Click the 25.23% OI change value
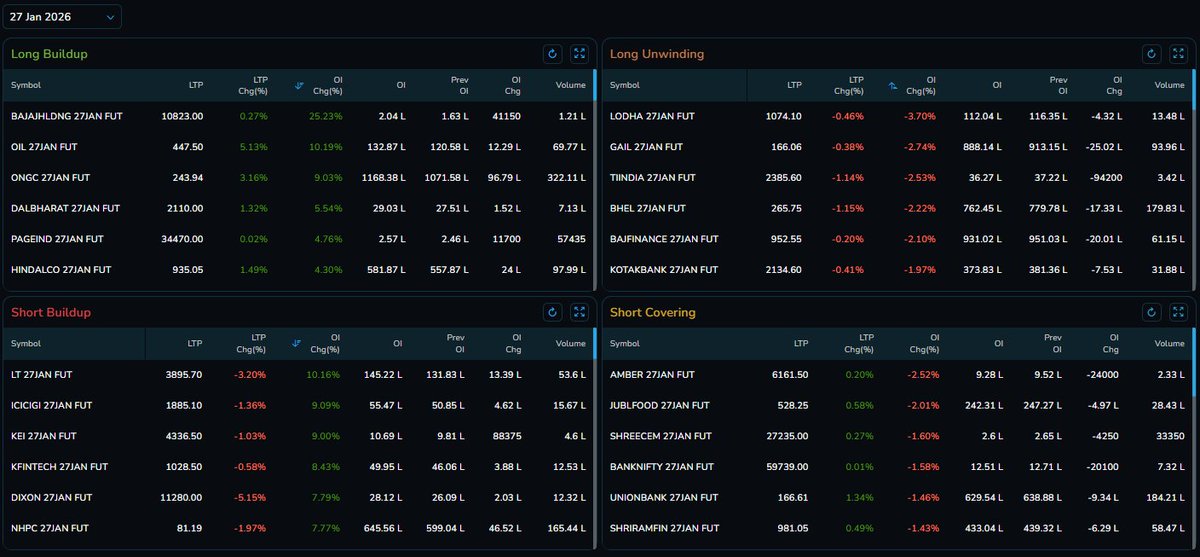 [x=326, y=116]
